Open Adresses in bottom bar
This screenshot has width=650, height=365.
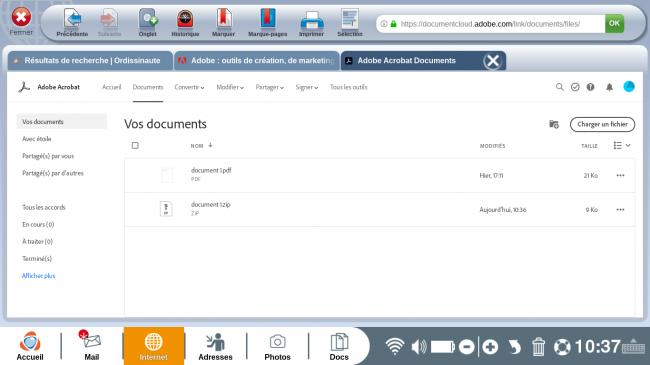click(x=215, y=346)
